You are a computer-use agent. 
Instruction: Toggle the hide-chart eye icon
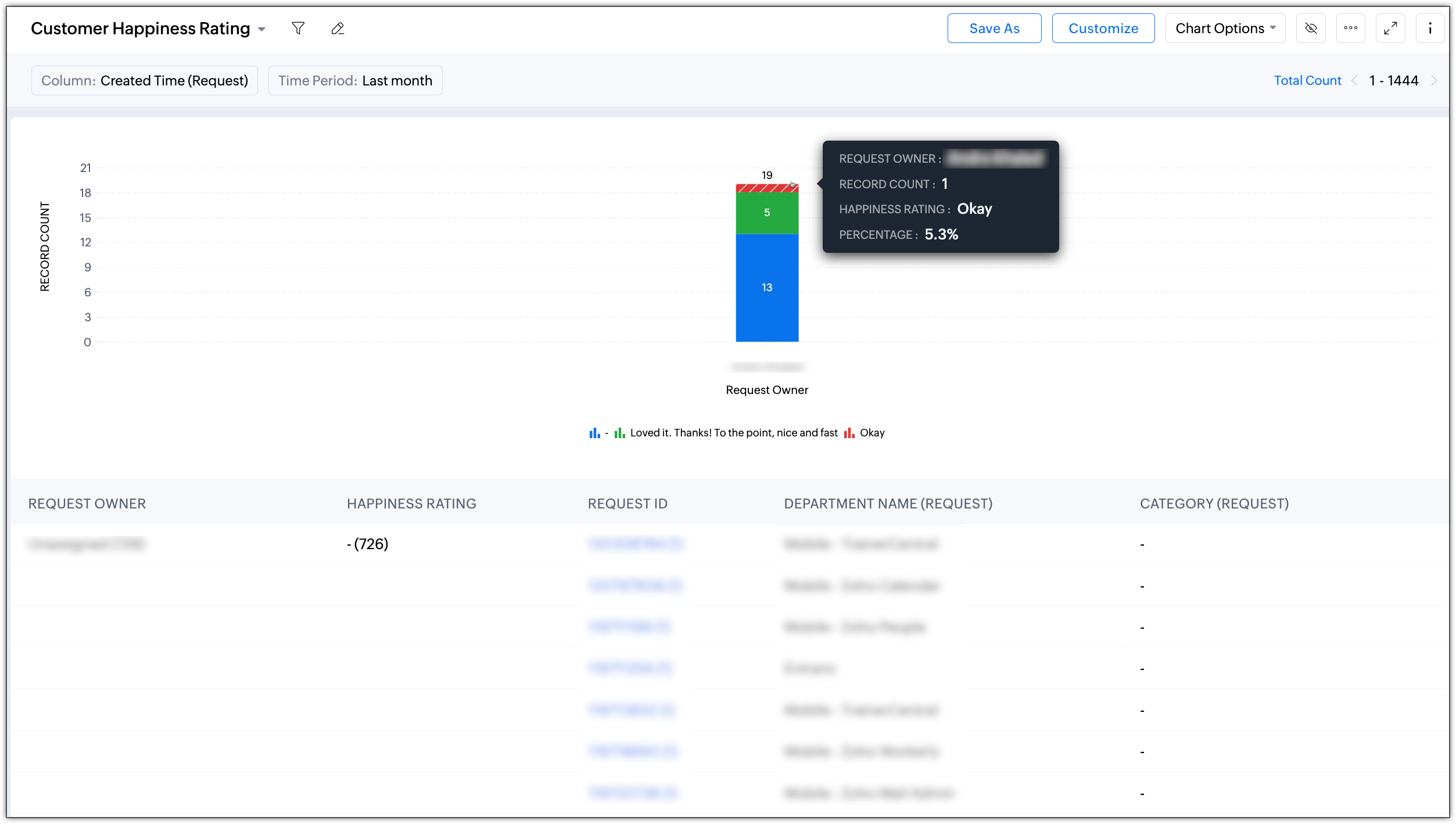1311,28
